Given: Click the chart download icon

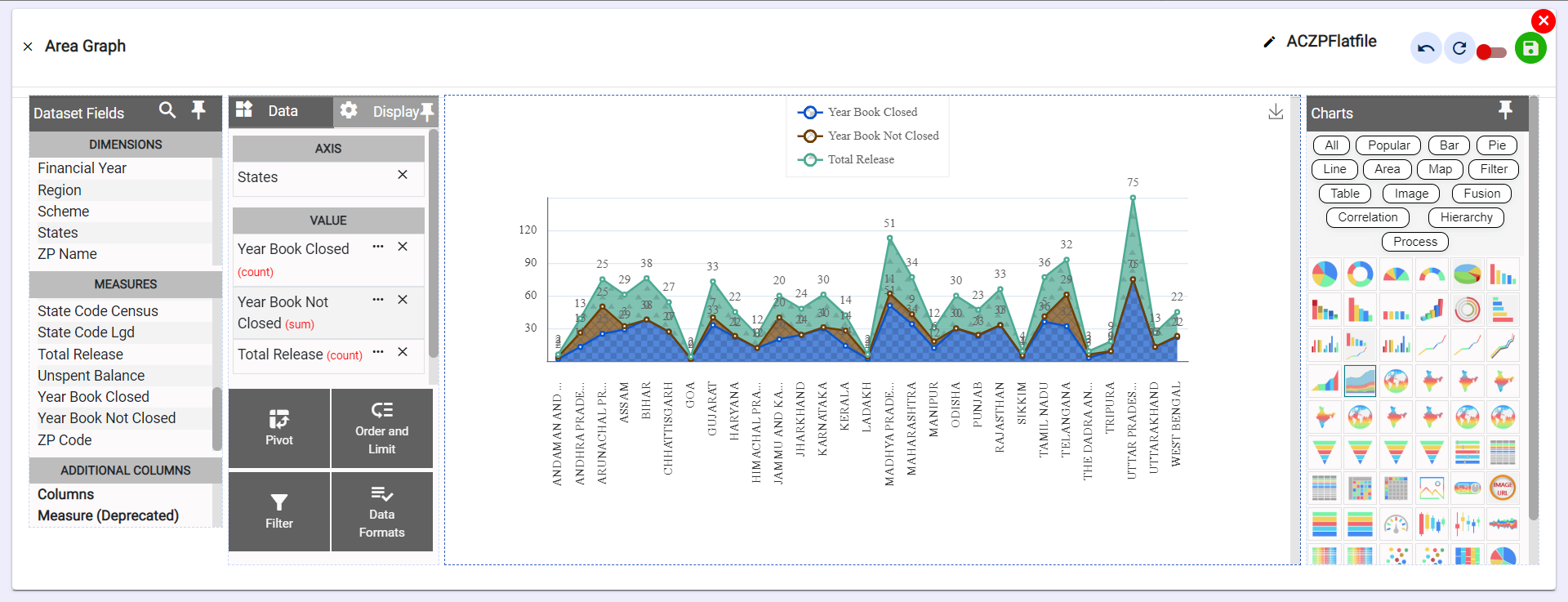Looking at the screenshot, I should point(1276,112).
